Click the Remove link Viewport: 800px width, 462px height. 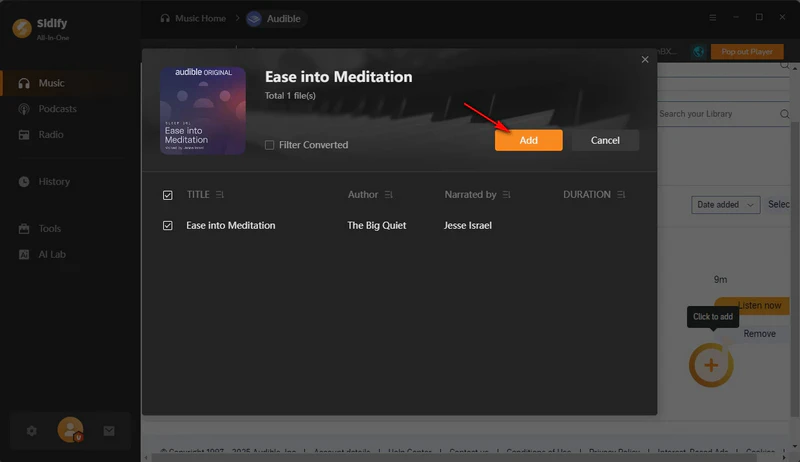tap(759, 334)
